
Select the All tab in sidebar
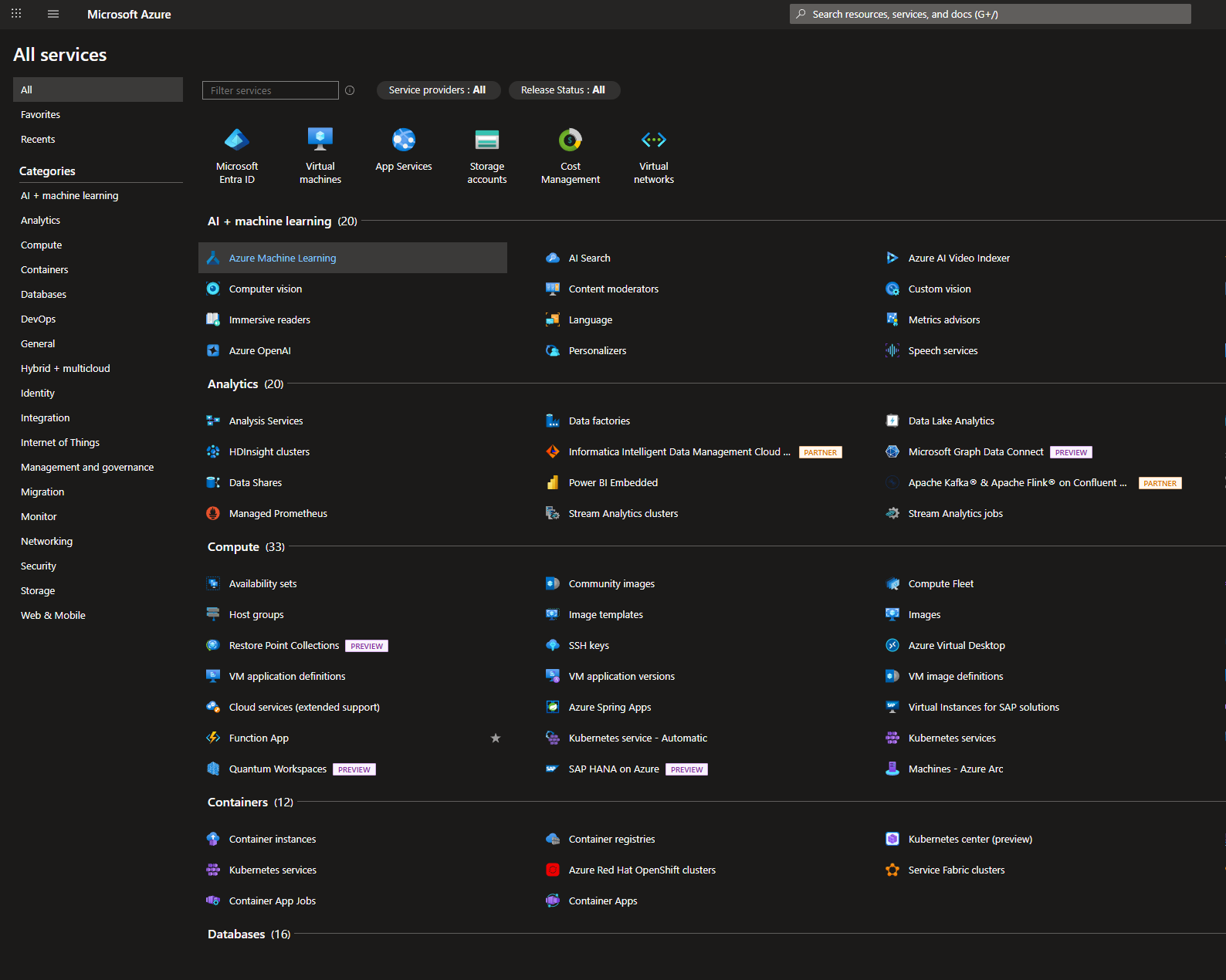pyautogui.click(x=98, y=90)
